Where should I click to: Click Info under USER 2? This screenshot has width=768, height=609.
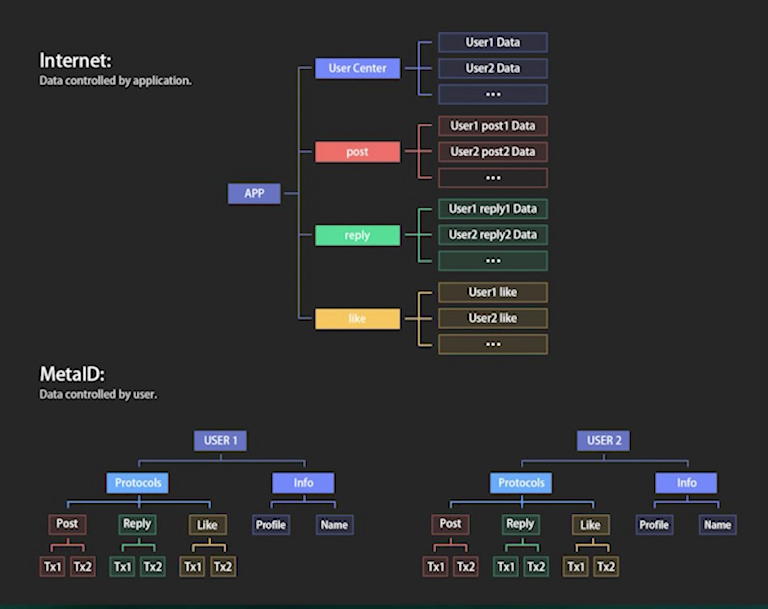(686, 483)
